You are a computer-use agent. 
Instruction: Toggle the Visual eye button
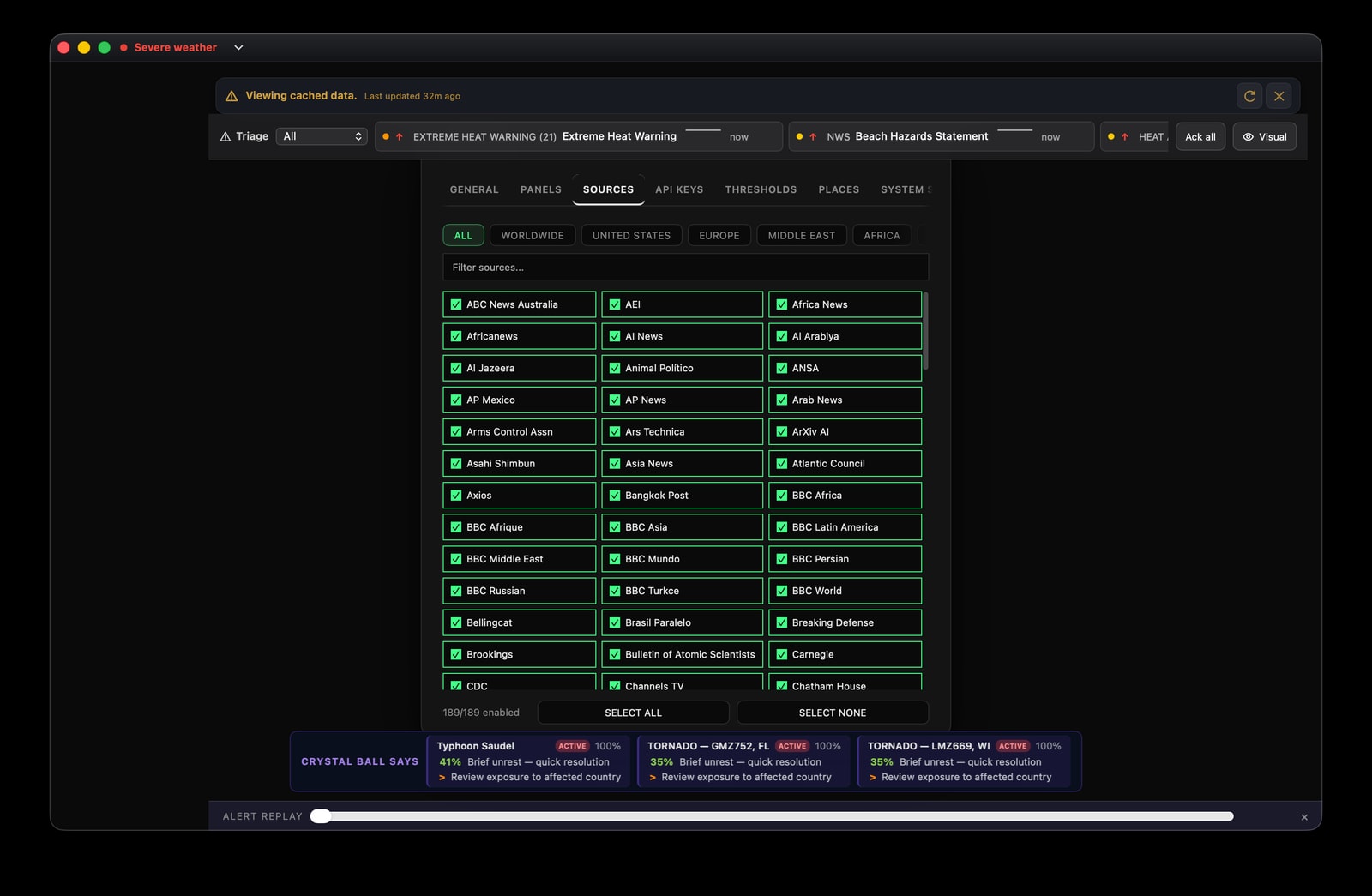pos(1264,136)
